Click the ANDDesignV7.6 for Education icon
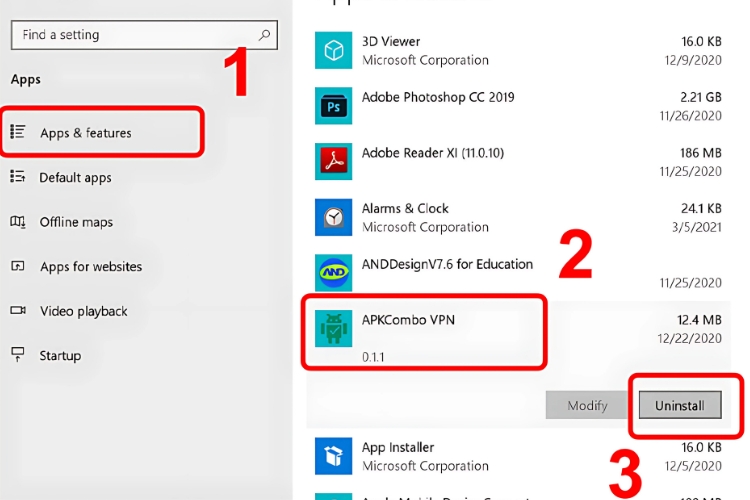The width and height of the screenshot is (750, 500). 333,273
